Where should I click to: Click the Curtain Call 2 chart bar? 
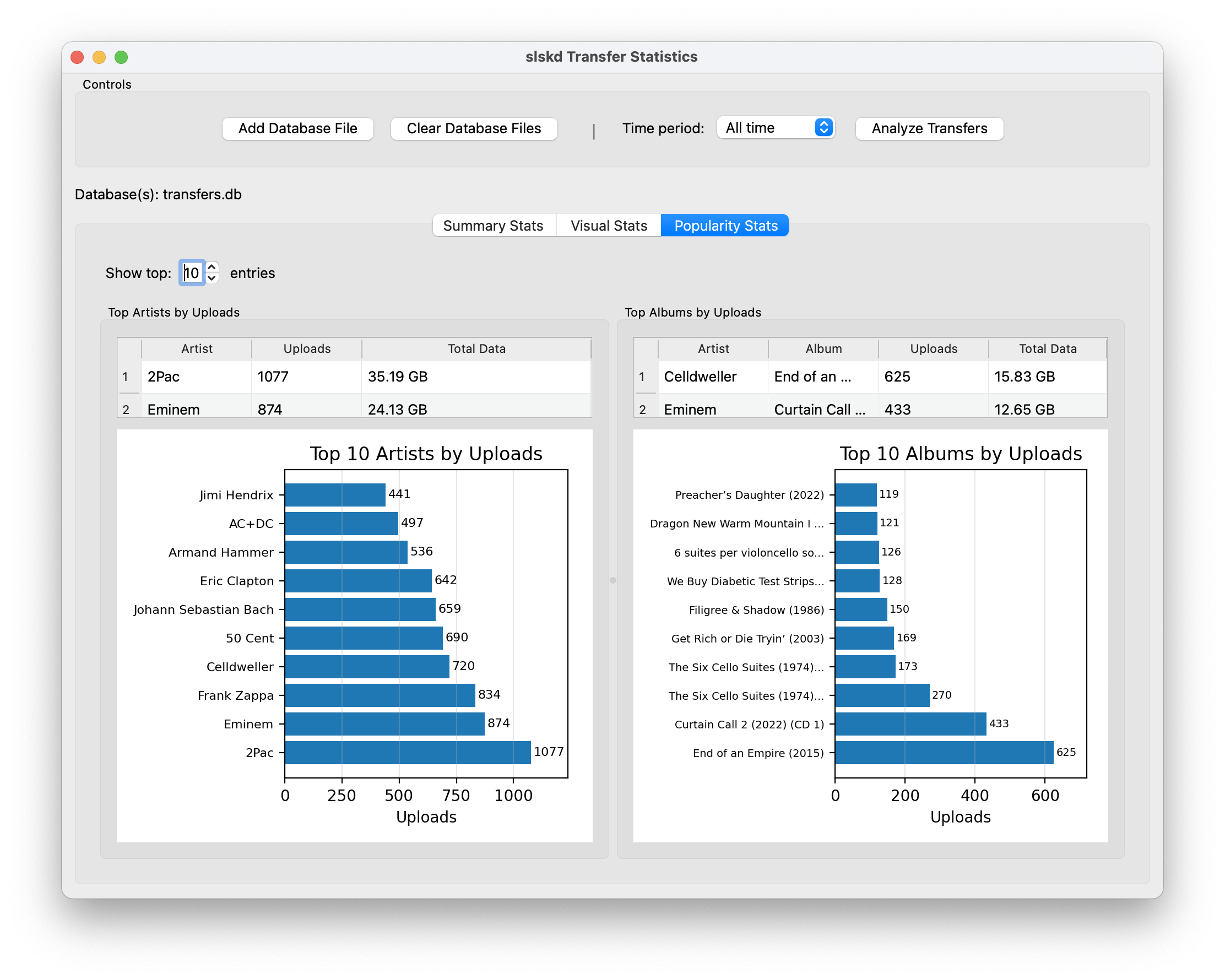pos(911,724)
